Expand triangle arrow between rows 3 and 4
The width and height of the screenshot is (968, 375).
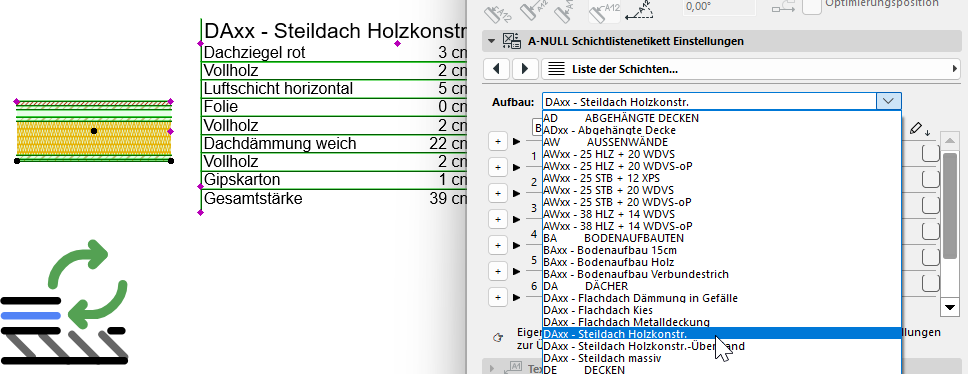[x=517, y=219]
